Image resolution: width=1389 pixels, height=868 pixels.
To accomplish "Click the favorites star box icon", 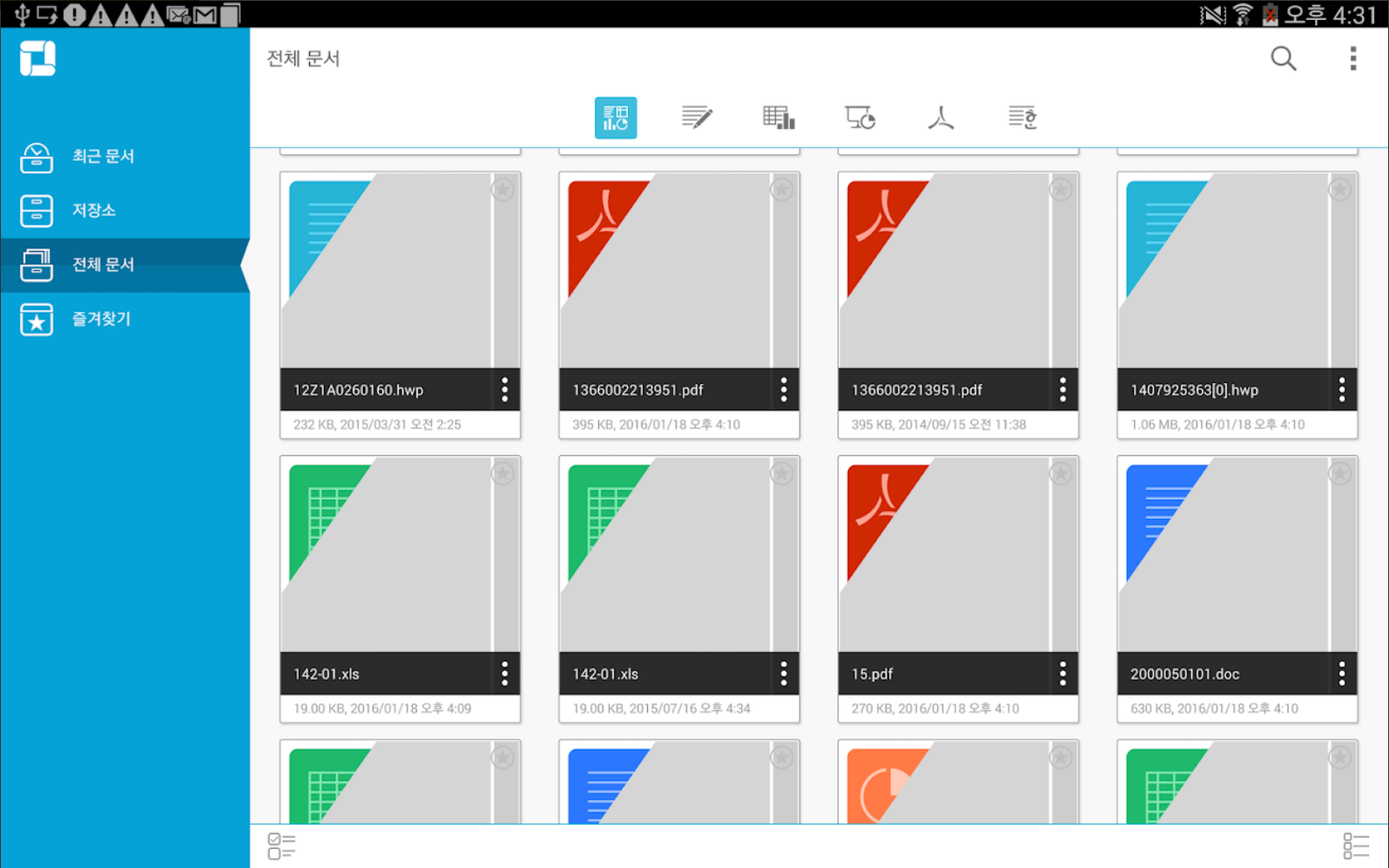I will click(x=37, y=319).
